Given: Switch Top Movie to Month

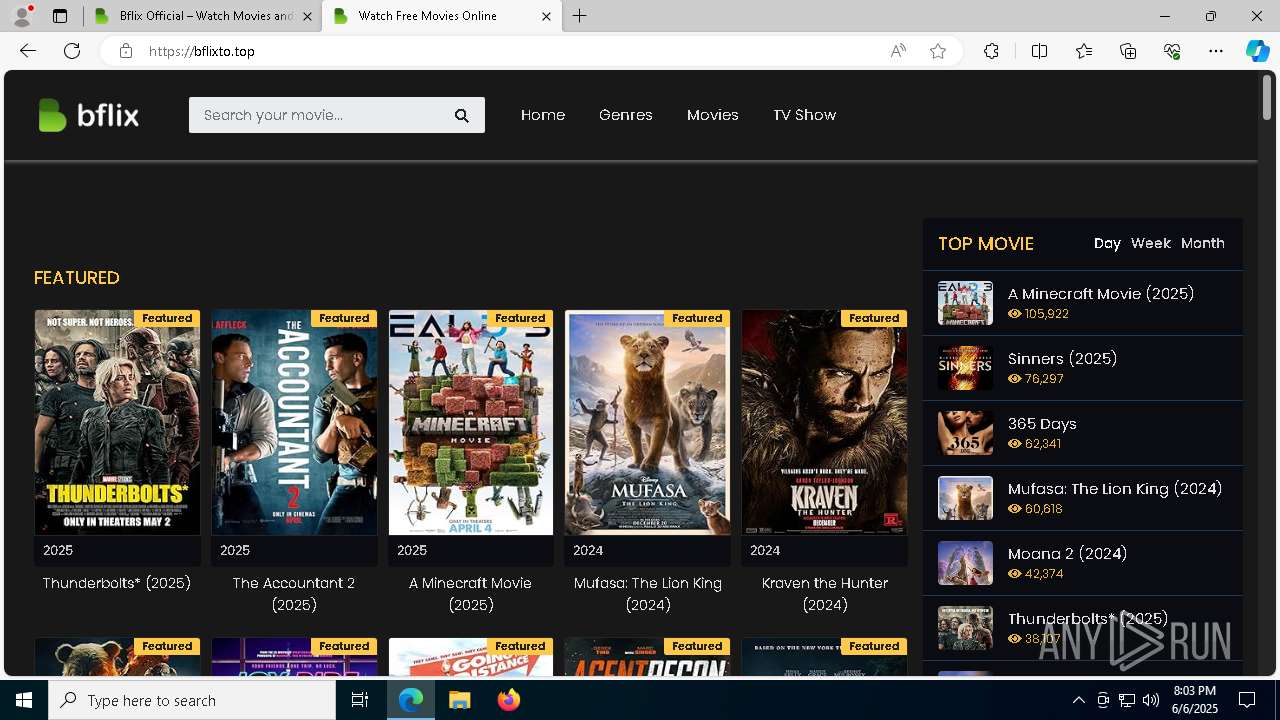Looking at the screenshot, I should click(x=1203, y=243).
